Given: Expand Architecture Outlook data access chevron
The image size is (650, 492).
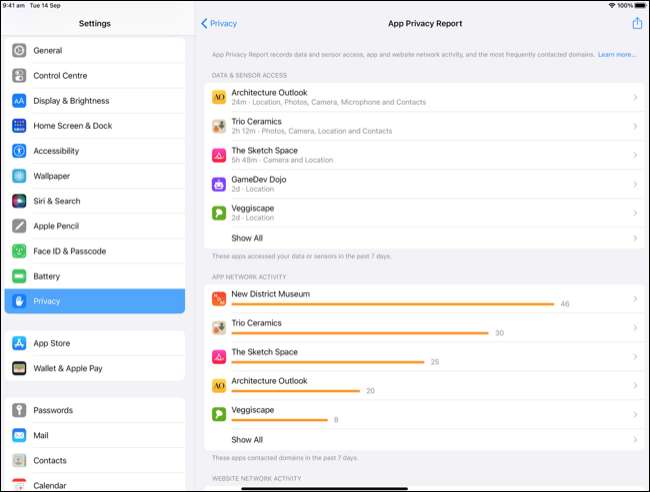Looking at the screenshot, I should pos(636,97).
